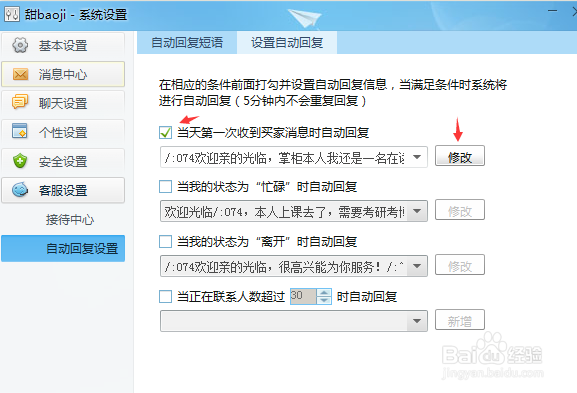Select 自动回复设置 sub-item

[x=63, y=248]
